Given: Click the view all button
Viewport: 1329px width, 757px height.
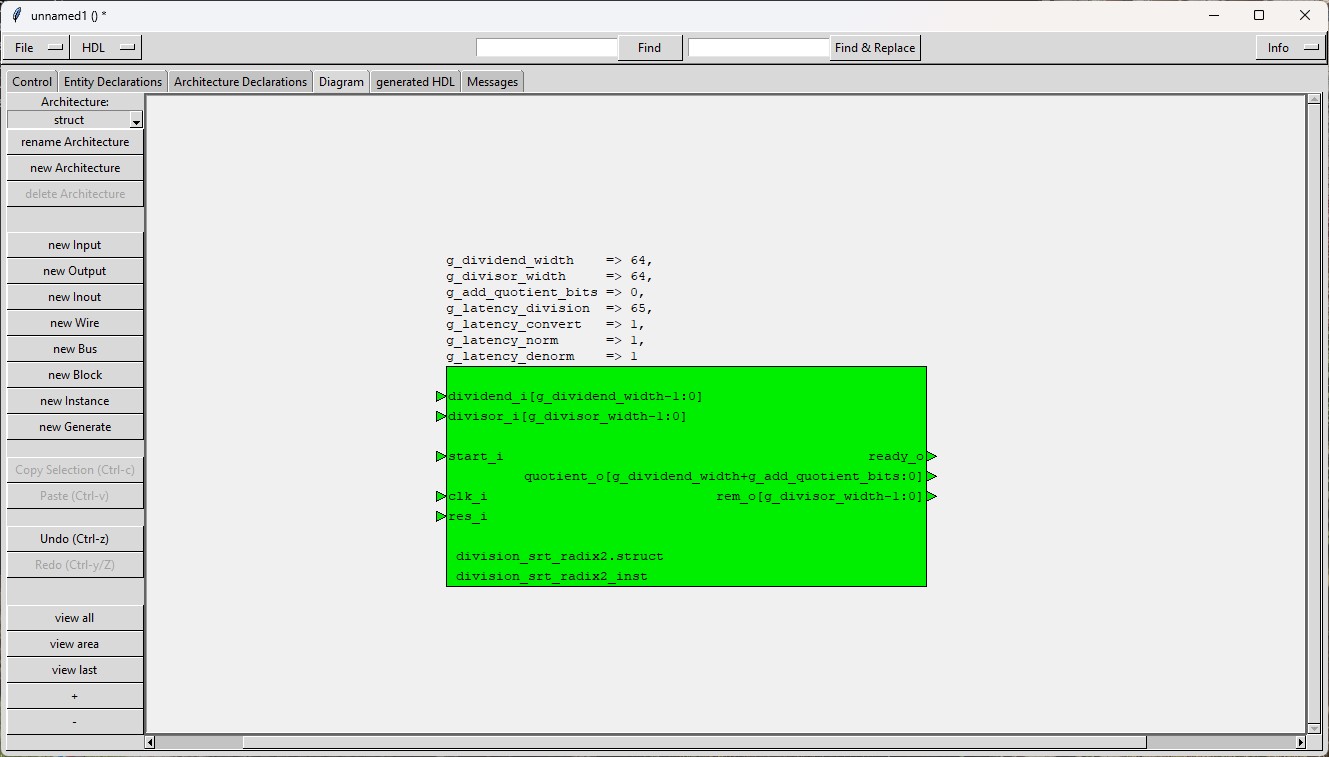Looking at the screenshot, I should tap(75, 618).
